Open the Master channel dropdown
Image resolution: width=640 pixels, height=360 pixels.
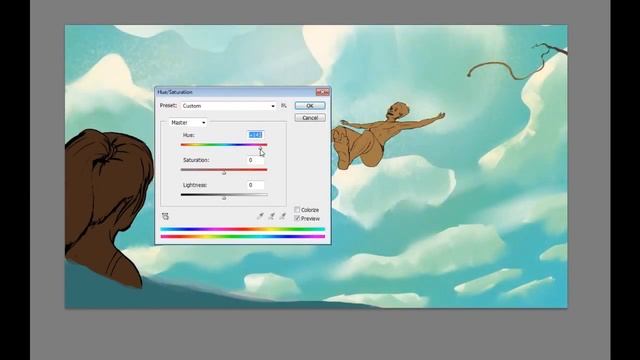tap(188, 122)
